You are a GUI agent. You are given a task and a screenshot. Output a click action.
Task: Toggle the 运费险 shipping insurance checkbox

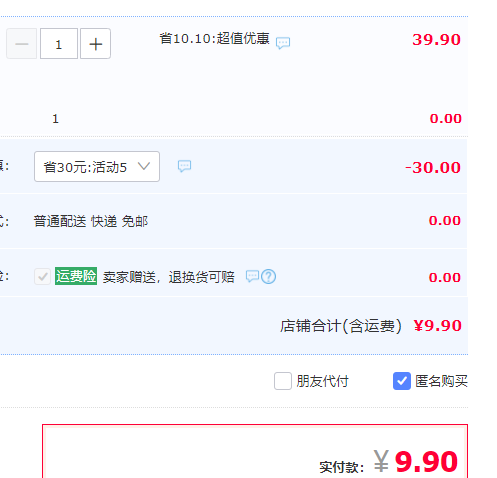pyautogui.click(x=42, y=277)
